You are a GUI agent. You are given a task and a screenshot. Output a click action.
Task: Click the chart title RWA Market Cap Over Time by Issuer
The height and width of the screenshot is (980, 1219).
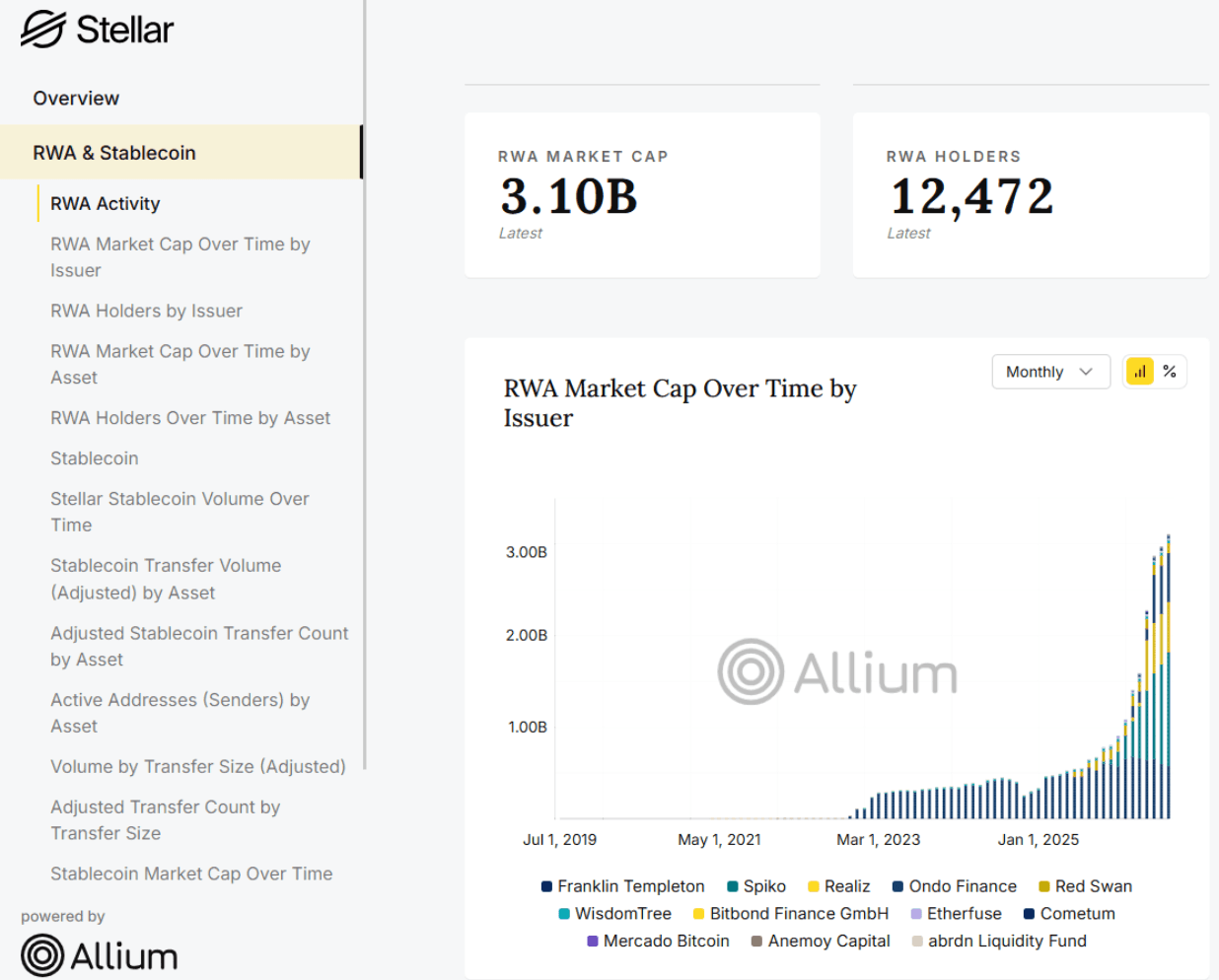(680, 403)
